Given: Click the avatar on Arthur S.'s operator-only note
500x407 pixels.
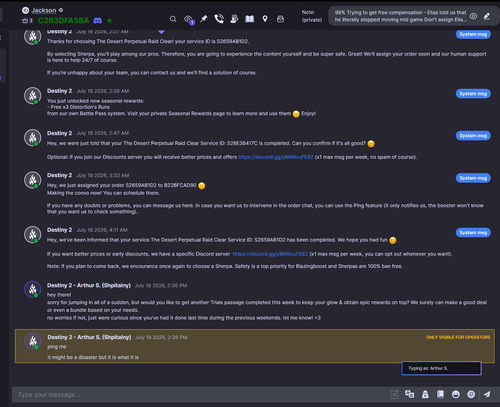Looking at the screenshot, I should click(x=33, y=341).
